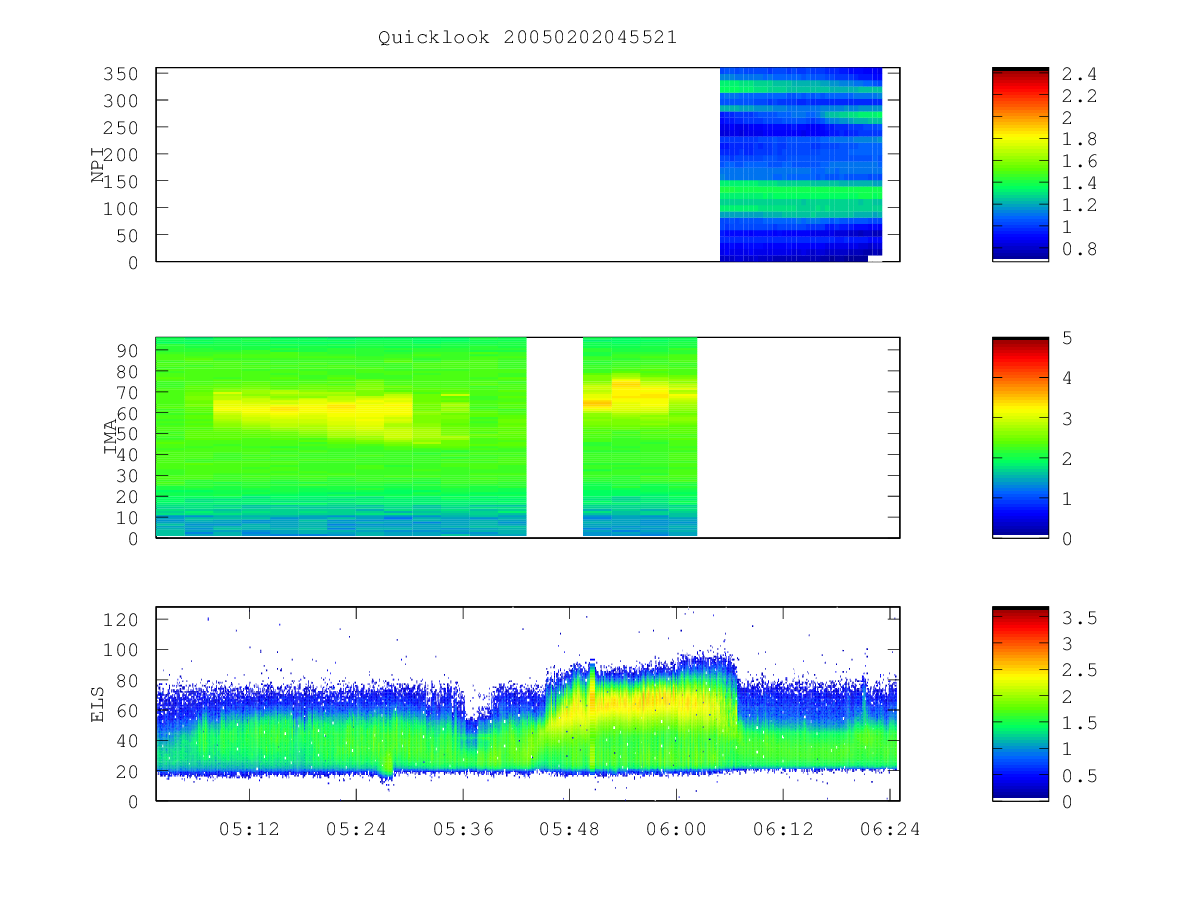
Task: Pick the 300 tick on NPI axis
Action: pos(122,101)
